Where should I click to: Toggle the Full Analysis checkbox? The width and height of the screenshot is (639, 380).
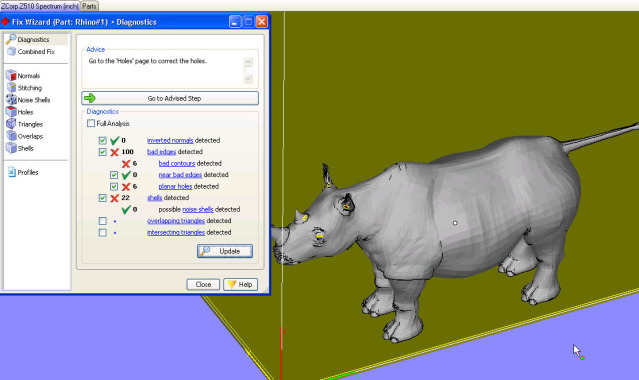tap(91, 123)
